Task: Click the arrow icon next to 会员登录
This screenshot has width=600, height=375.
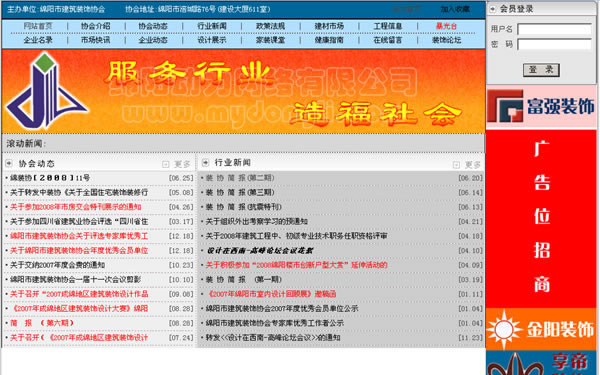Action: 493,9
